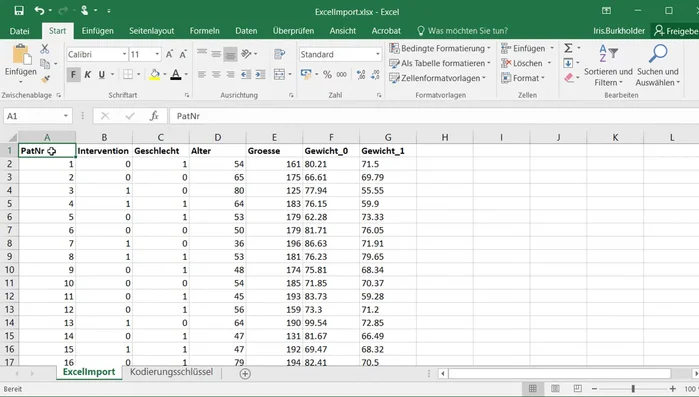Click the AutoSum sigma icon
Viewport: 699px width, 397px height.
pos(568,48)
